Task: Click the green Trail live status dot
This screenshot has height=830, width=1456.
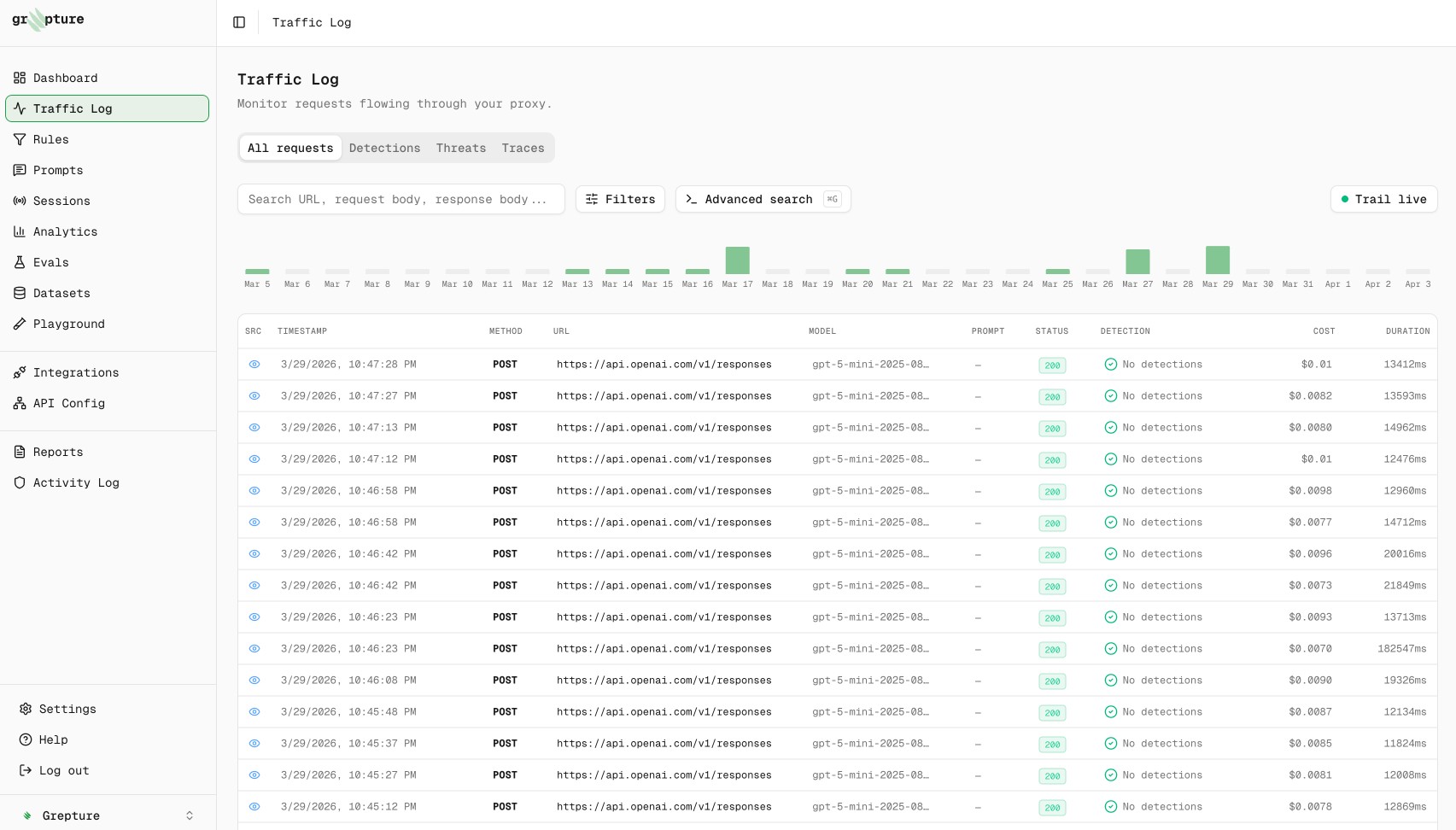Action: [x=1345, y=199]
